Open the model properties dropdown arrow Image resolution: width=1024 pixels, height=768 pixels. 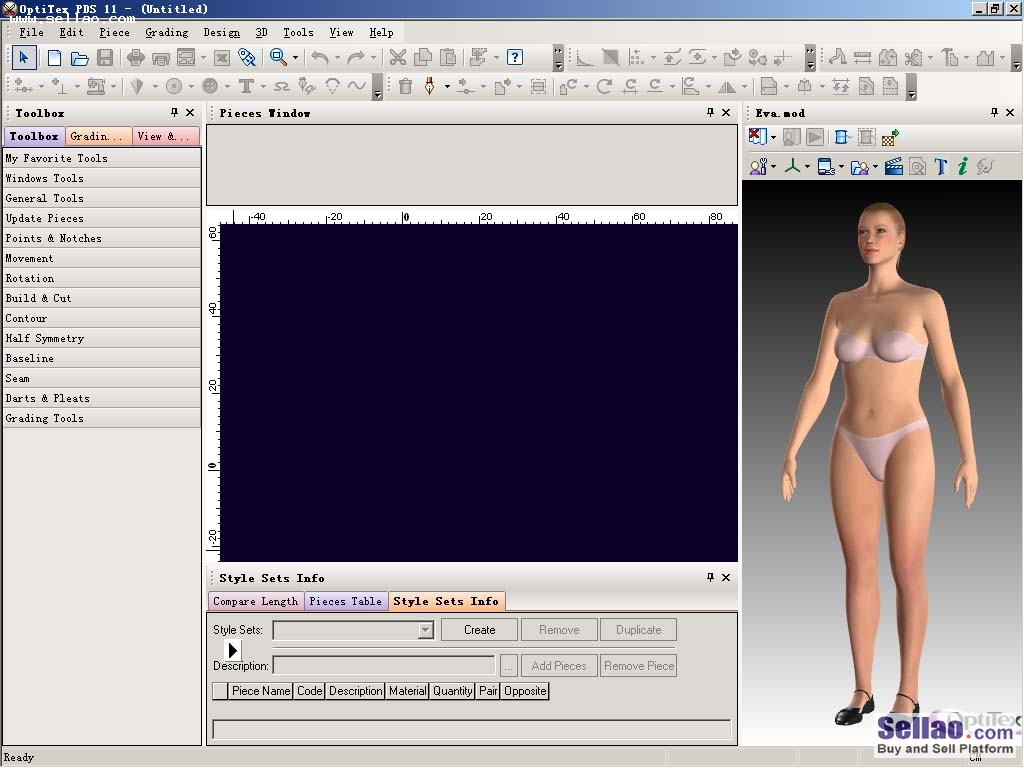tap(774, 167)
